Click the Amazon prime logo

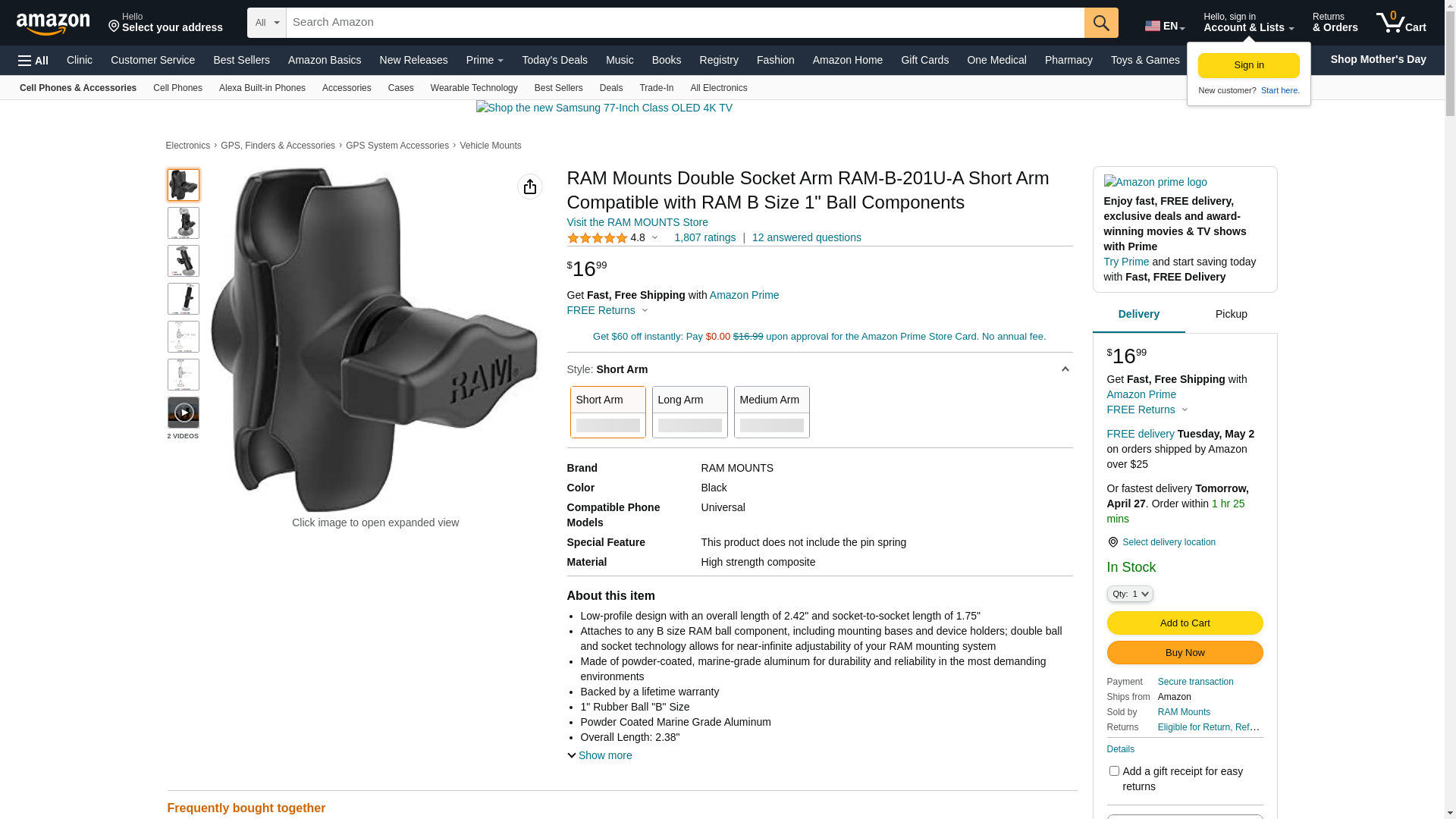pos(1155,182)
